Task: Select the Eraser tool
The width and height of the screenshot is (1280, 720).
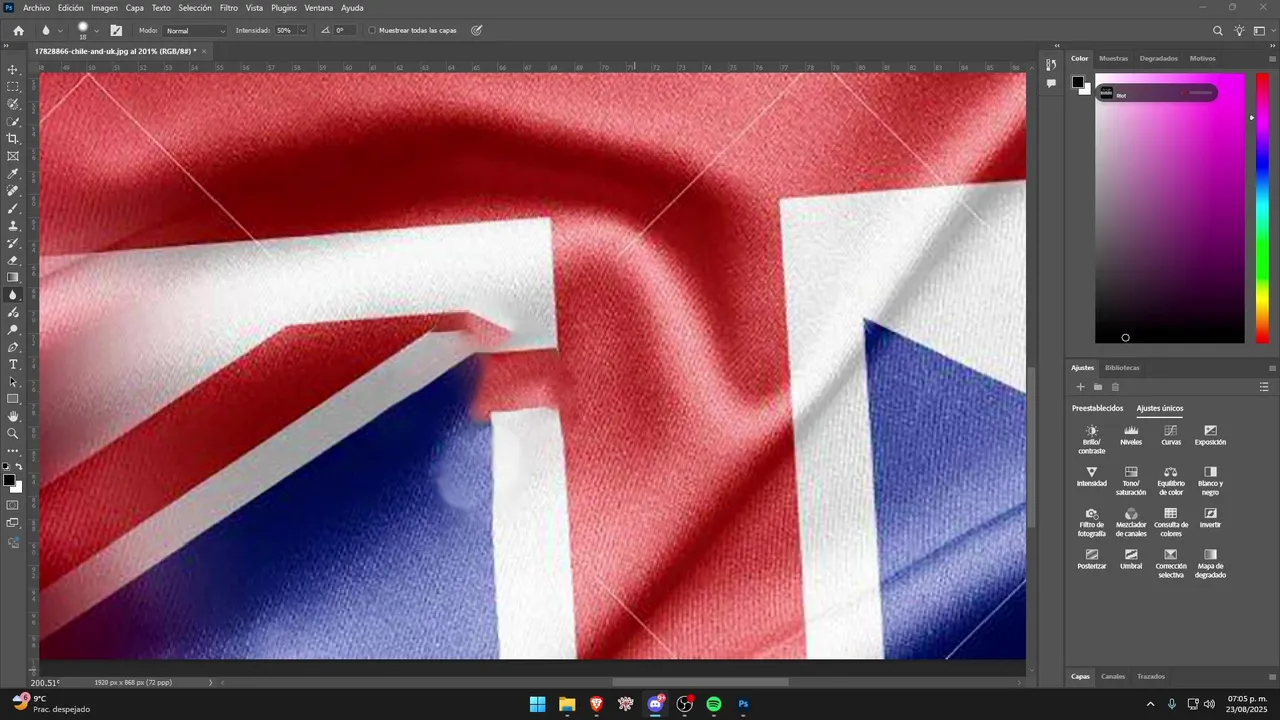Action: tap(13, 260)
